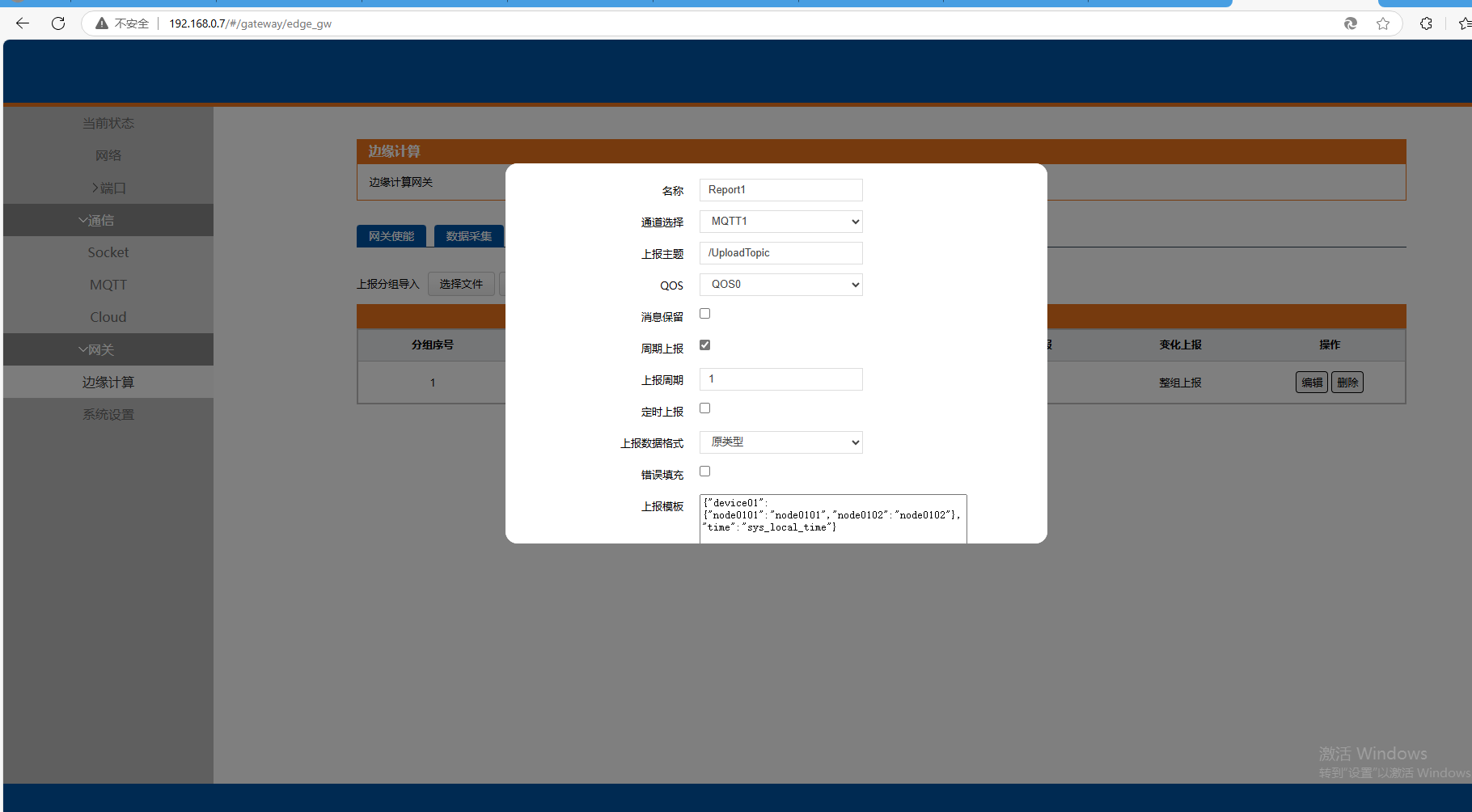The width and height of the screenshot is (1472, 812).
Task: Collapse the 通信 sidebar section
Action: pos(108,220)
